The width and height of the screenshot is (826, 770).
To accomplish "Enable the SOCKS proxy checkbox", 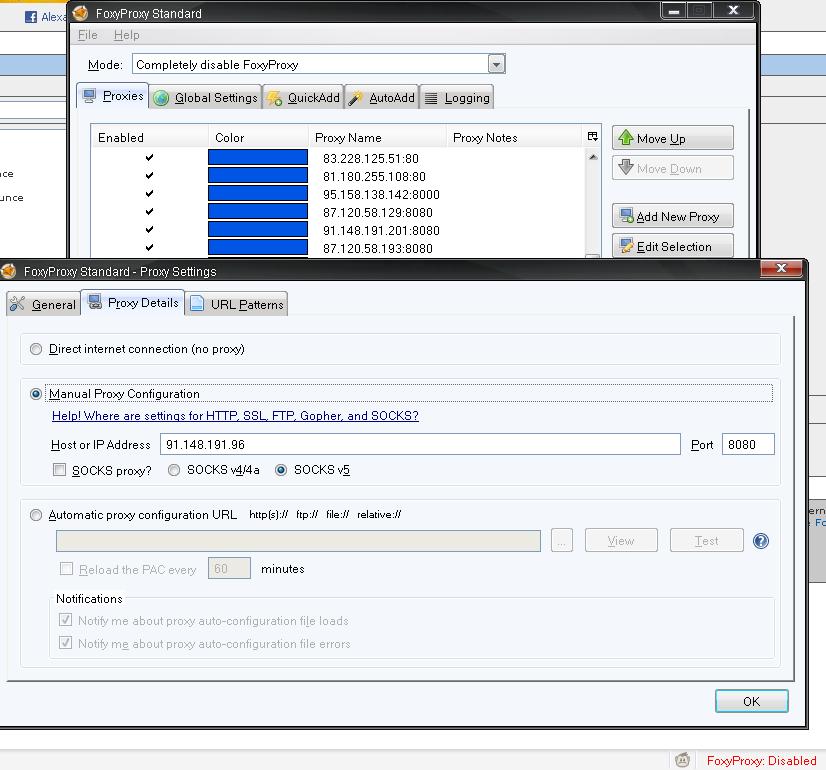I will (x=60, y=470).
